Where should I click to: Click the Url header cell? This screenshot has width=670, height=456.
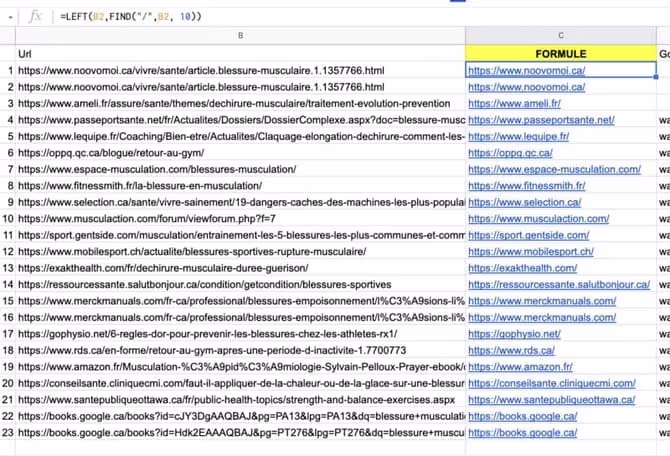coord(241,54)
